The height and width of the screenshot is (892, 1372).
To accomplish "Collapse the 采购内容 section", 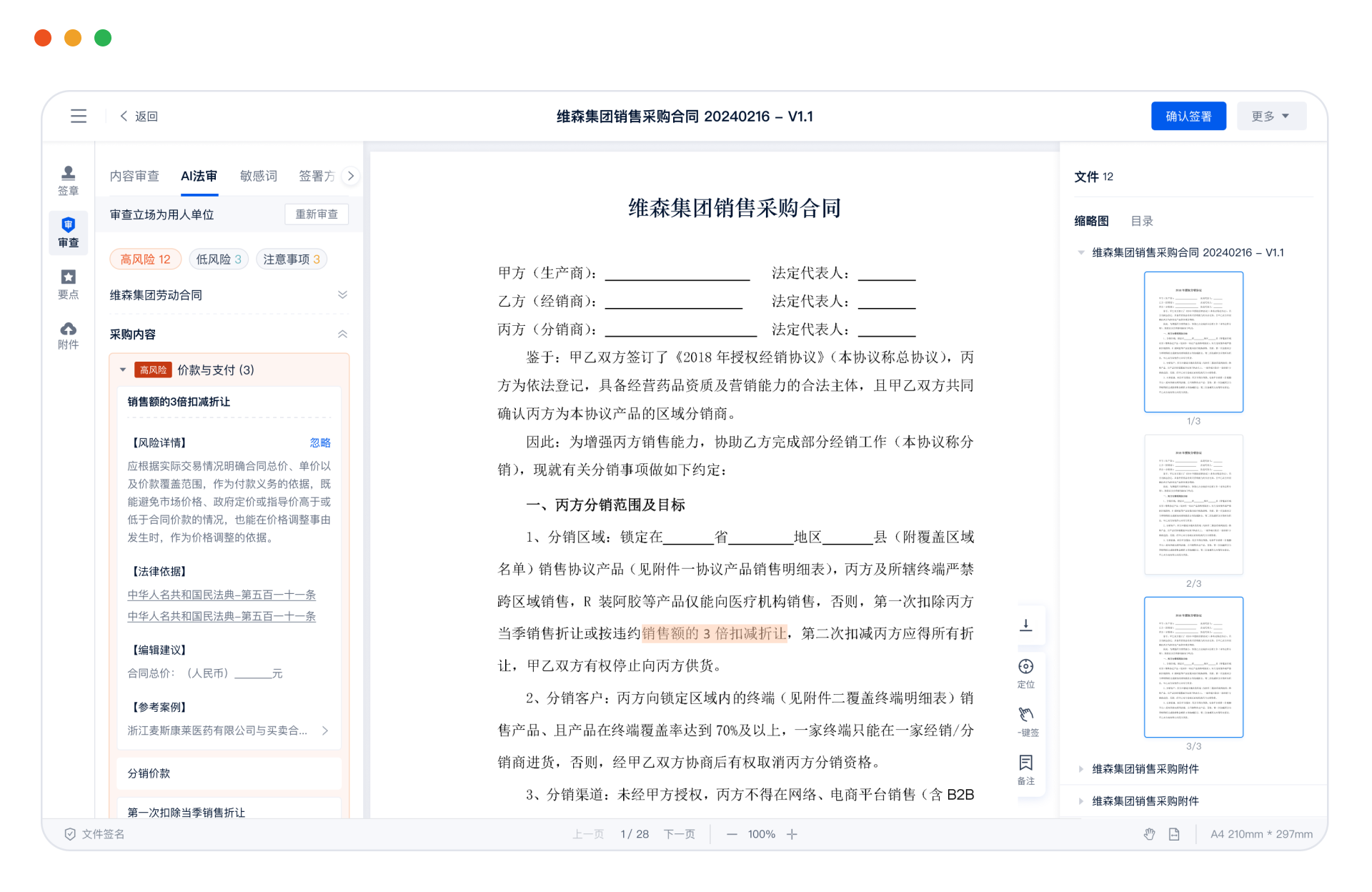I will click(343, 334).
